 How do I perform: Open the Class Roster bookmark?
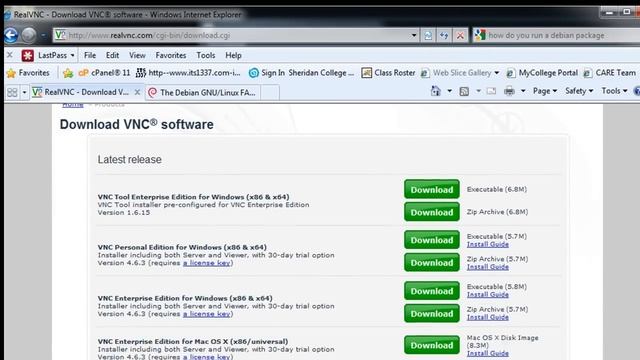[x=389, y=73]
